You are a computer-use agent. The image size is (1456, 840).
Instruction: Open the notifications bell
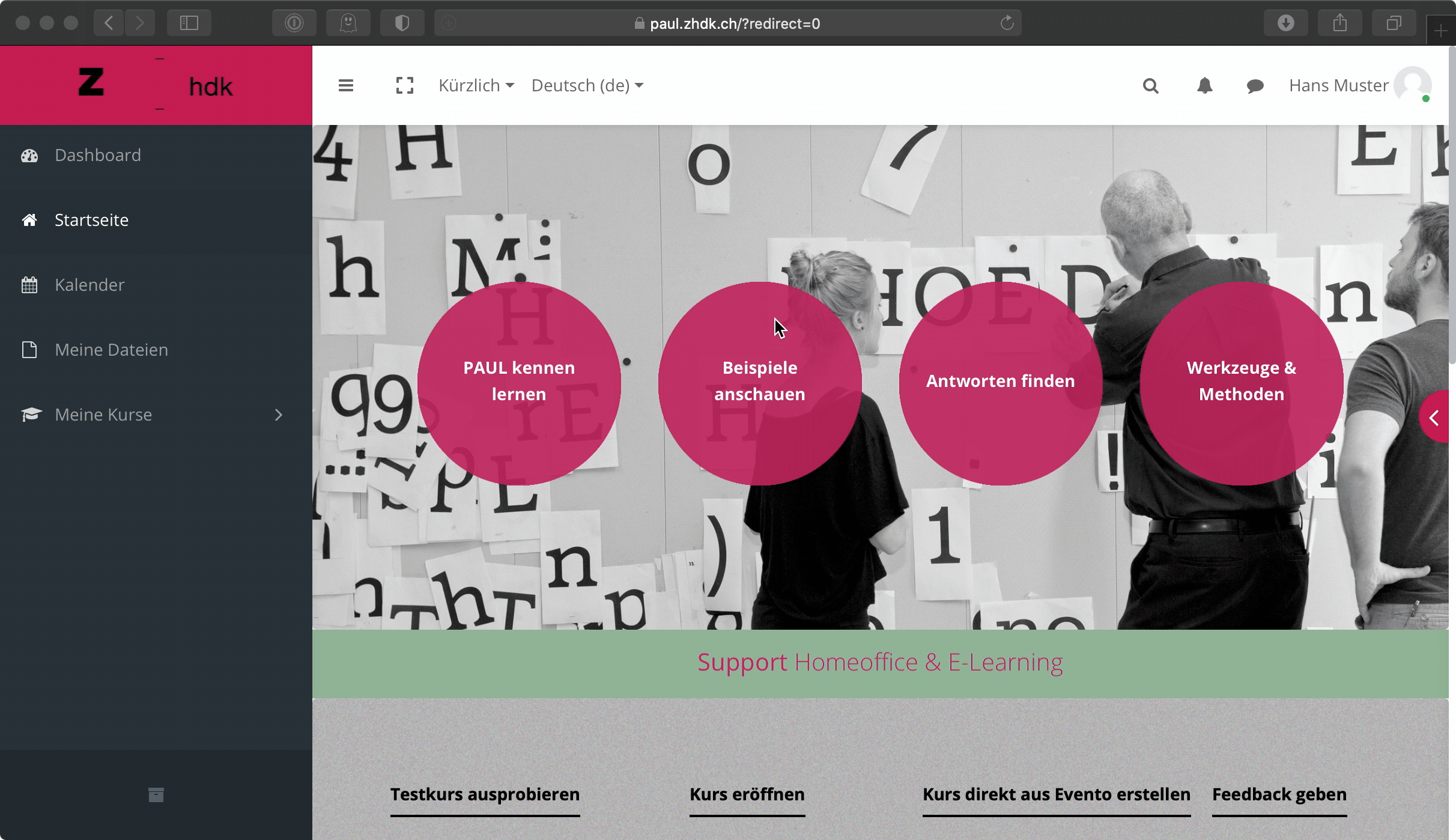pyautogui.click(x=1204, y=86)
